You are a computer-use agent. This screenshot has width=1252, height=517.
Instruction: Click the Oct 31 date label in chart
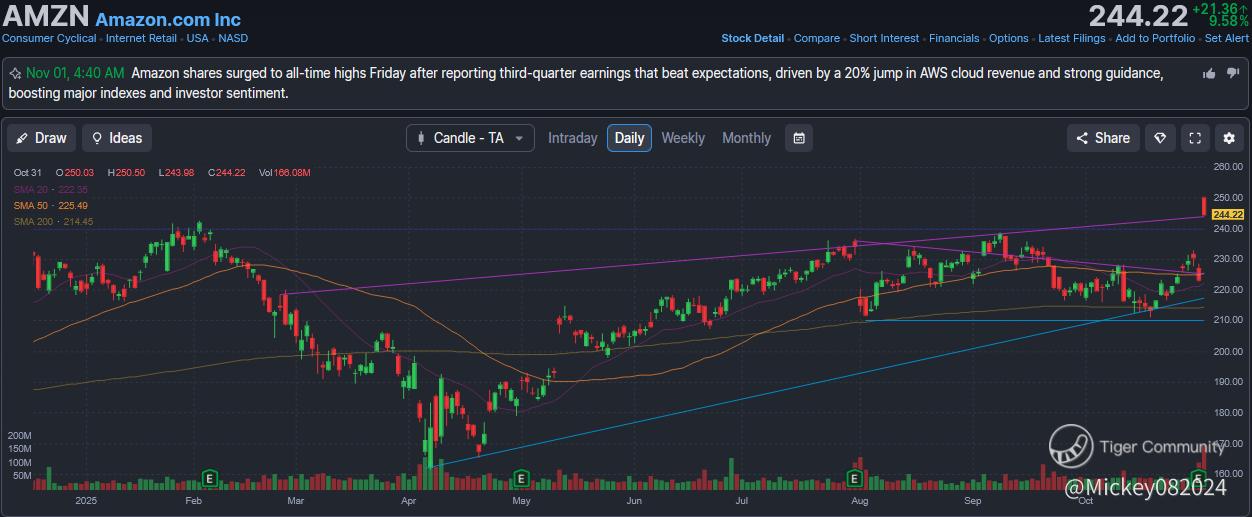pyautogui.click(x=29, y=173)
